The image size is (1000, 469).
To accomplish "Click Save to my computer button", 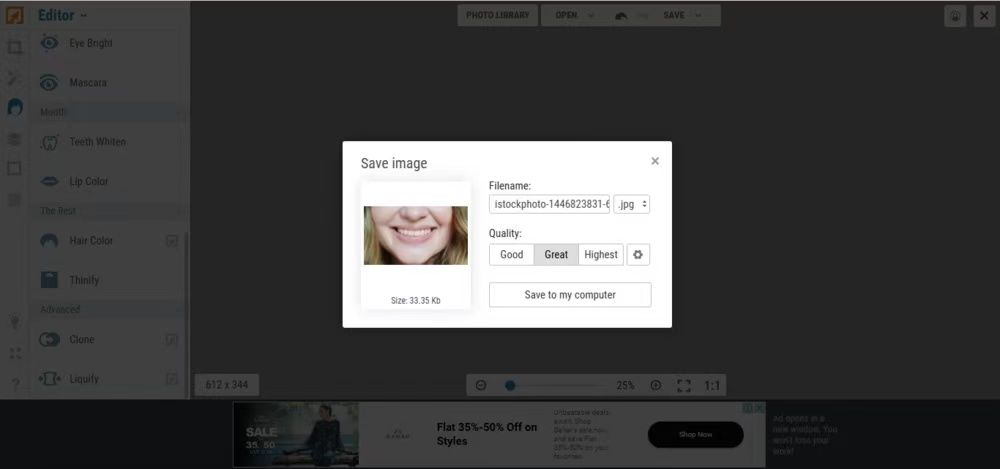I will (570, 295).
